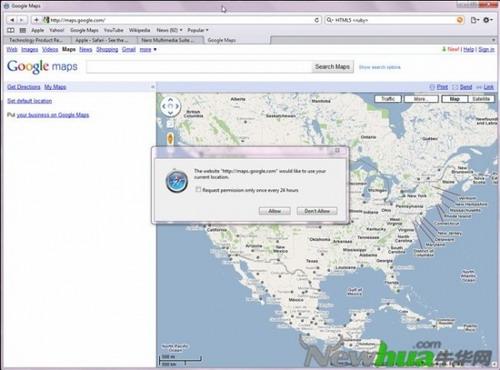Expand the Popular bookmarks dropdown
This screenshot has width=500, height=370.
(x=198, y=30)
